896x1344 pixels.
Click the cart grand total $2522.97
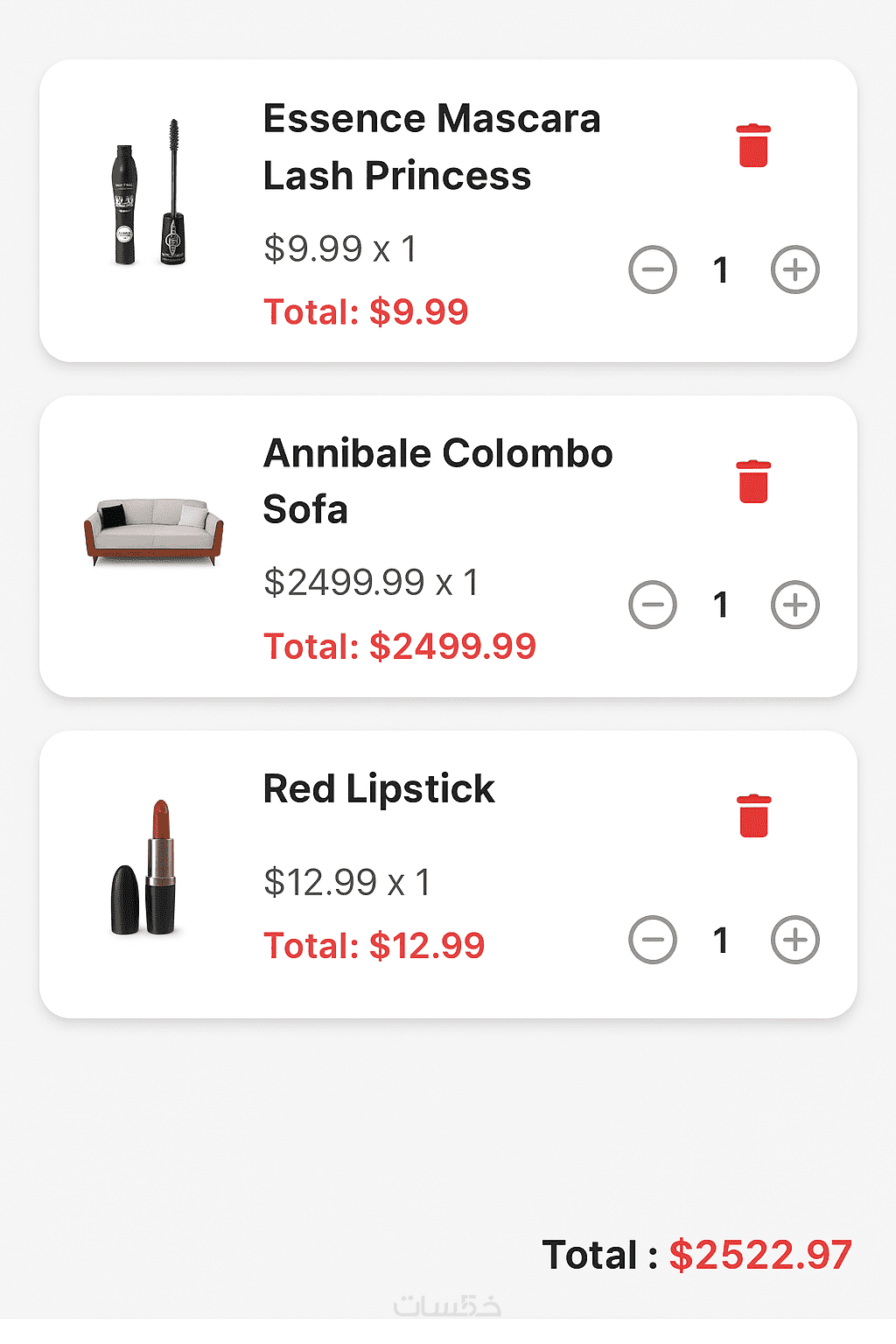[759, 1255]
